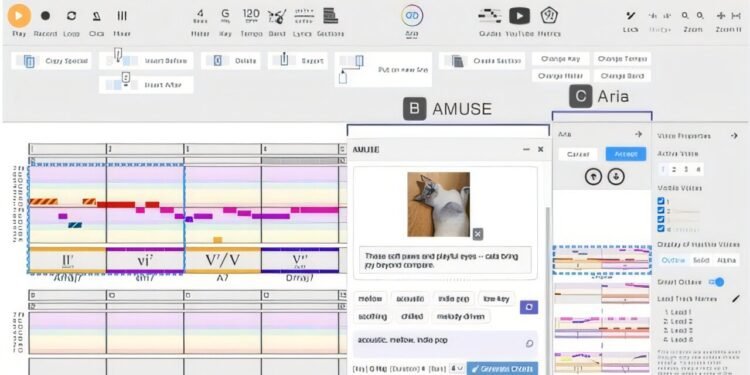
Task: Click the cat lyric text box in AMUSE
Action: point(445,260)
